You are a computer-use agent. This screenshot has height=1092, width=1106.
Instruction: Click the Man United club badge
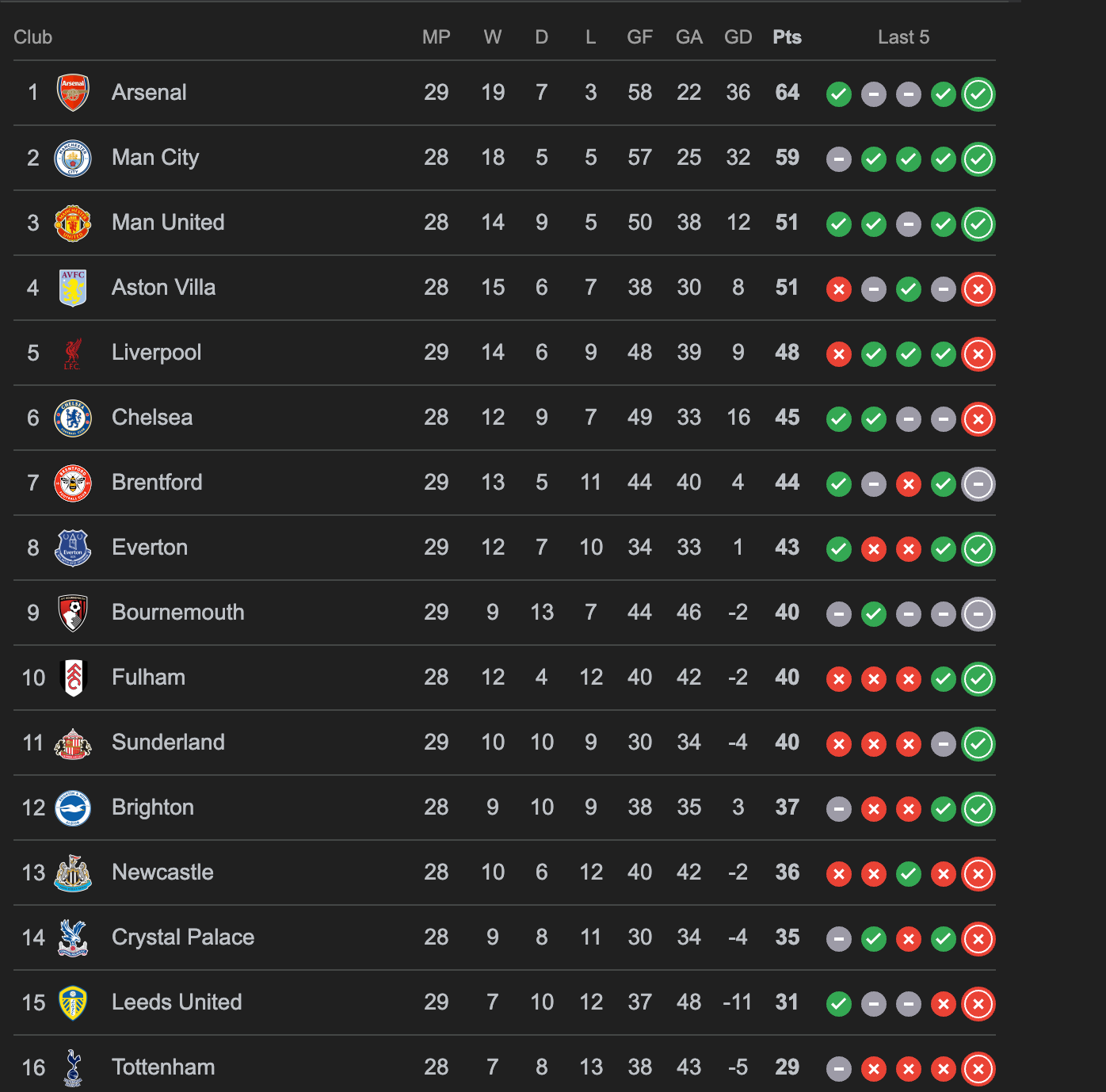(73, 223)
